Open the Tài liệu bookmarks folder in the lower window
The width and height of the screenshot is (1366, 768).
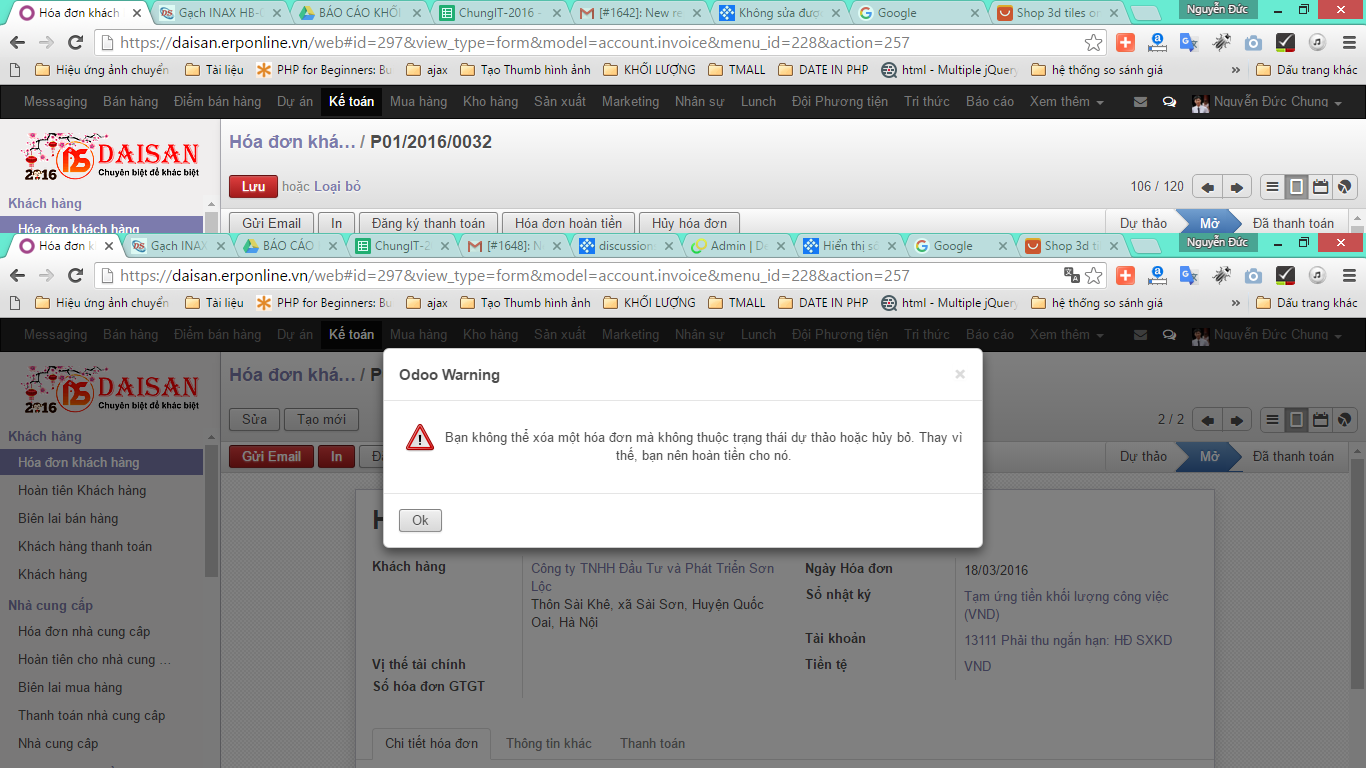[x=213, y=302]
